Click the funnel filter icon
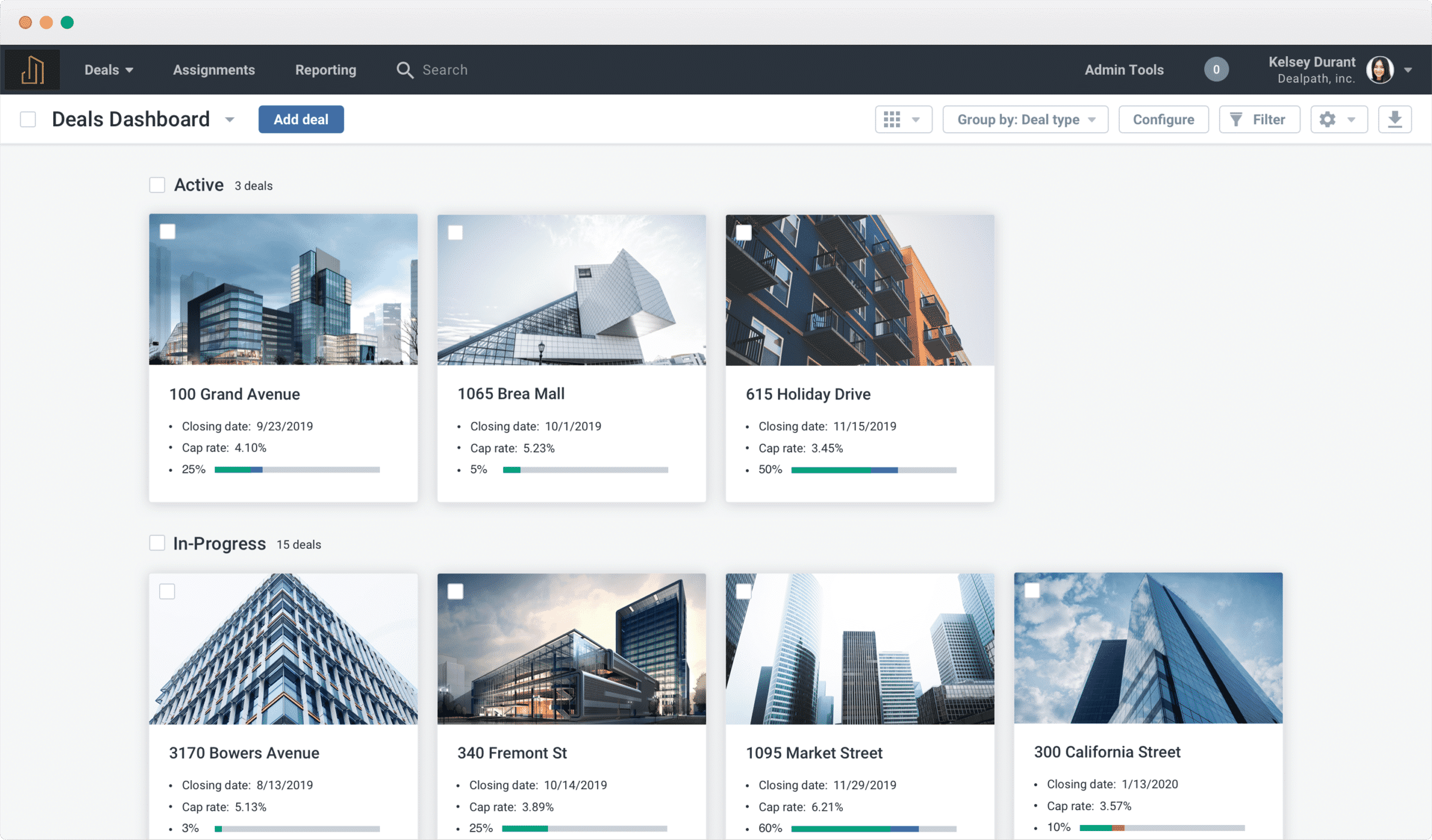Screen dimensions: 1432x840 (x=1236, y=120)
